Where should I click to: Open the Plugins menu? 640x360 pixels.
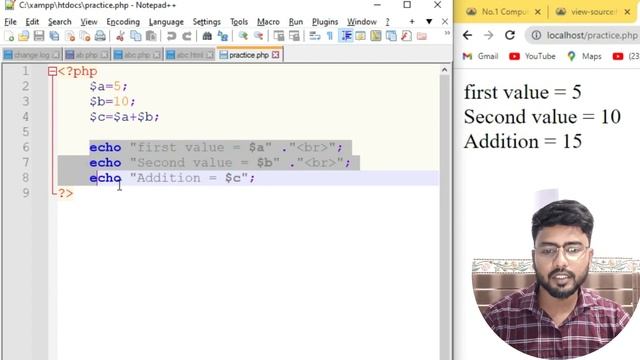[x=325, y=22]
